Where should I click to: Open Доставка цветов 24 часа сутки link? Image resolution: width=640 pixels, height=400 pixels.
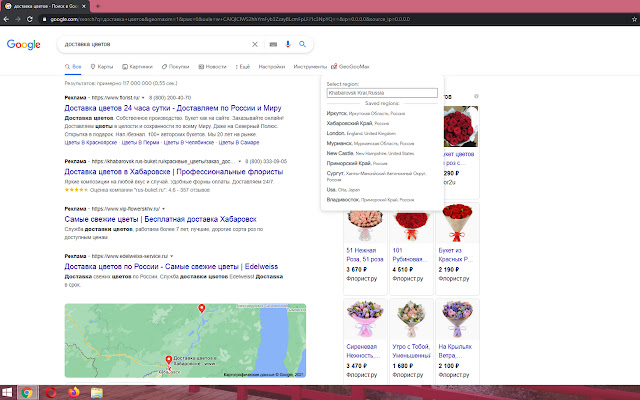[x=173, y=108]
